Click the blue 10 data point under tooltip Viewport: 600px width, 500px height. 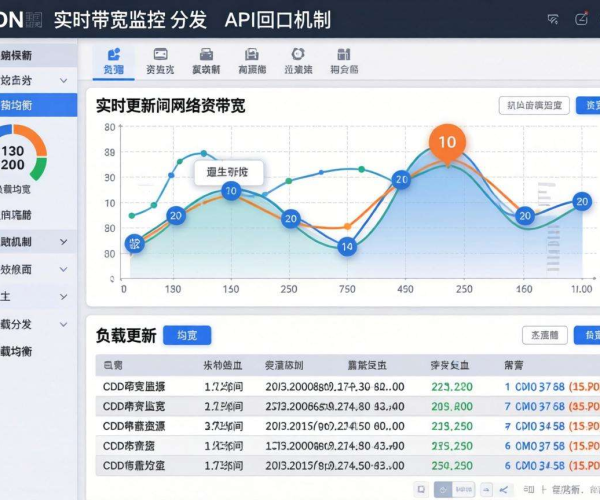[231, 191]
